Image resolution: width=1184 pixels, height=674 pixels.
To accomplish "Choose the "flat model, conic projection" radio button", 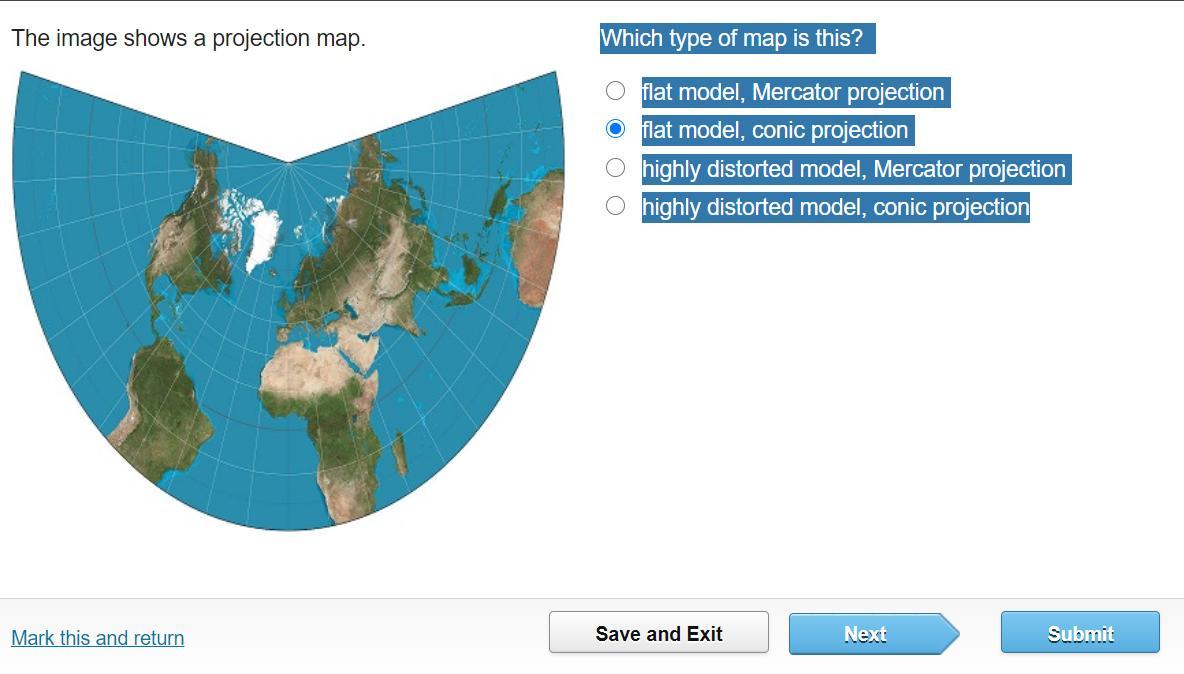I will coord(616,129).
